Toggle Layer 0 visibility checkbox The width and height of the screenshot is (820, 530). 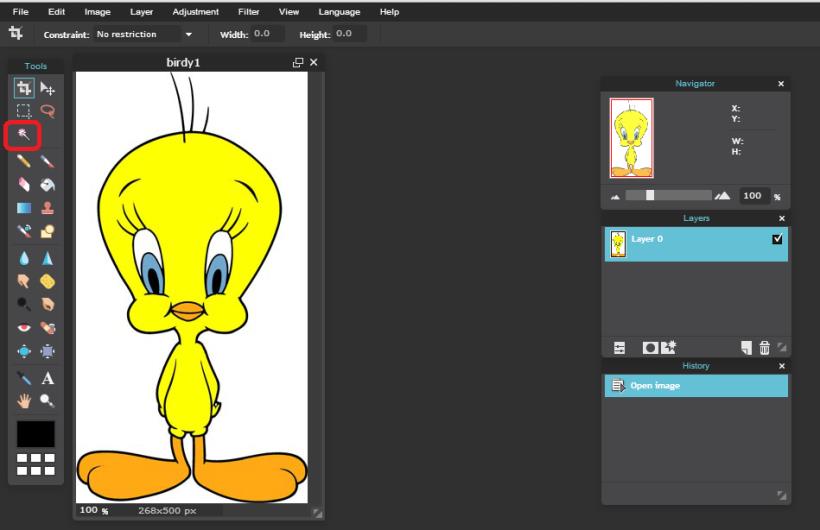(x=777, y=239)
